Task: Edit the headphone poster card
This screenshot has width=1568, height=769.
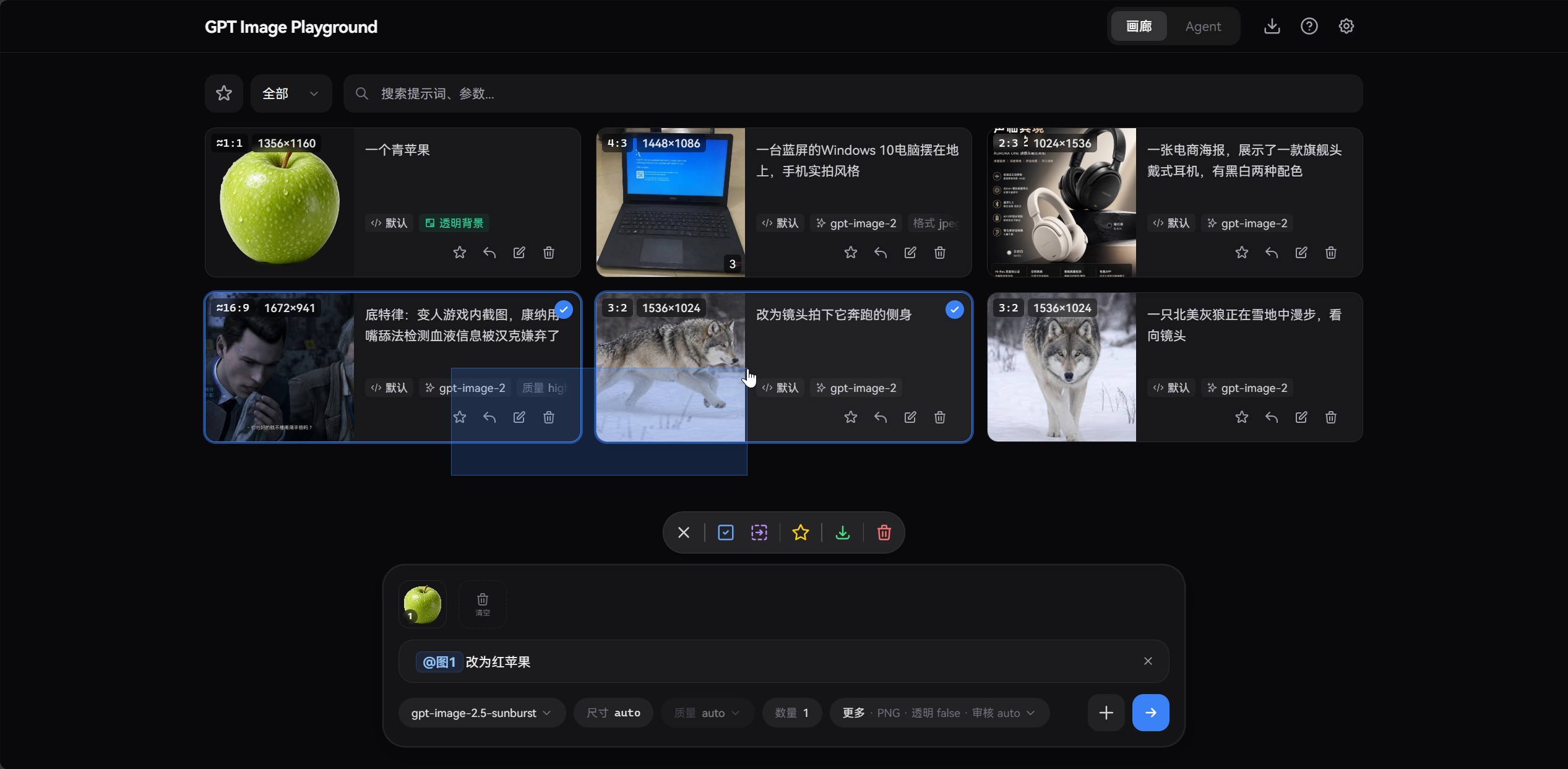Action: 1301,253
